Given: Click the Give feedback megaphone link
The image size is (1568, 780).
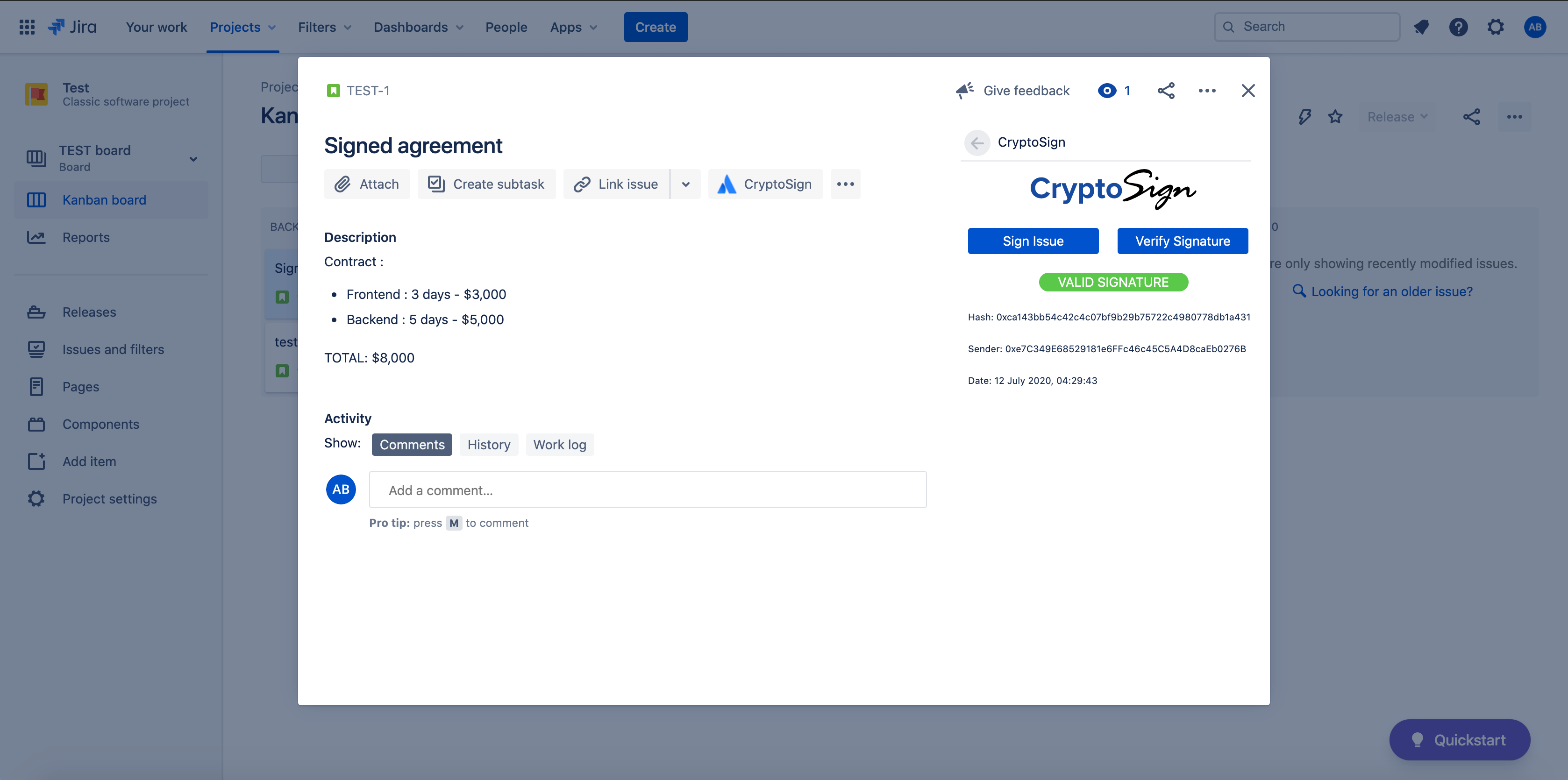Looking at the screenshot, I should click(x=1013, y=91).
